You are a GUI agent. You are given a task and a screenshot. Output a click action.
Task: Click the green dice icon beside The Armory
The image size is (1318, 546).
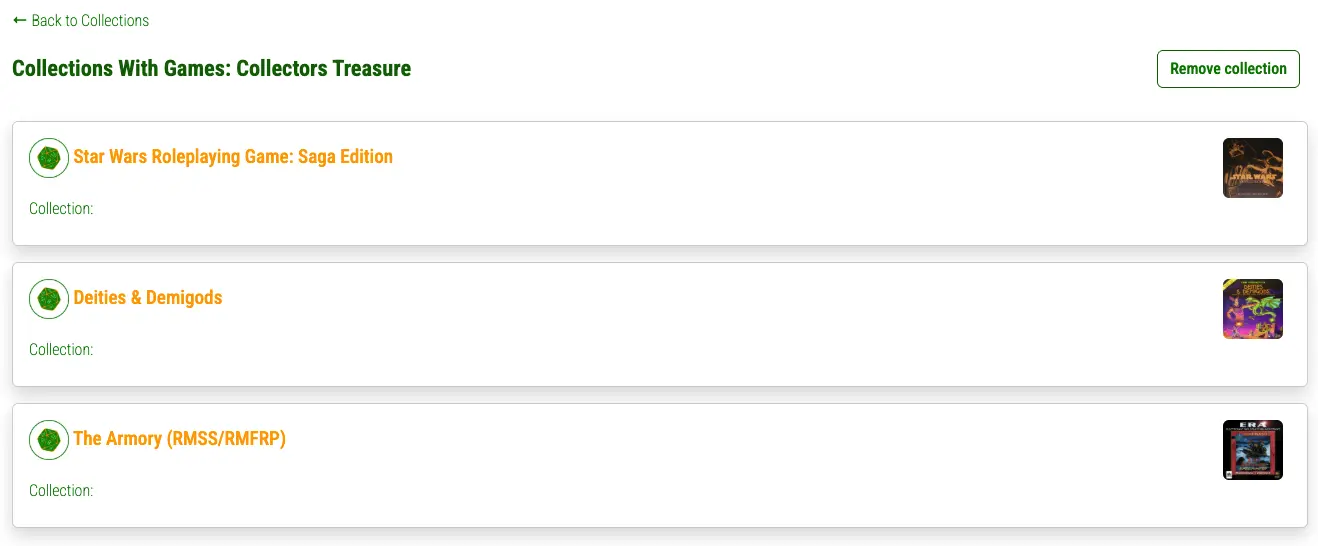click(x=49, y=440)
